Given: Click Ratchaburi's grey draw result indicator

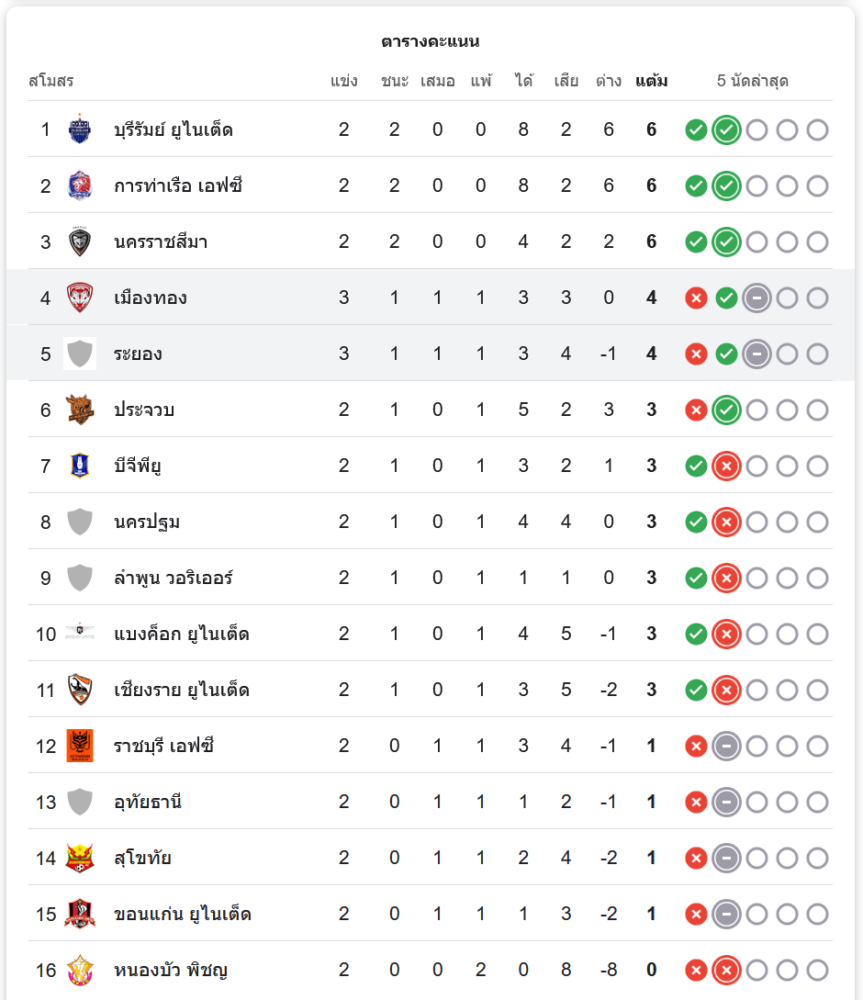Looking at the screenshot, I should pos(727,745).
